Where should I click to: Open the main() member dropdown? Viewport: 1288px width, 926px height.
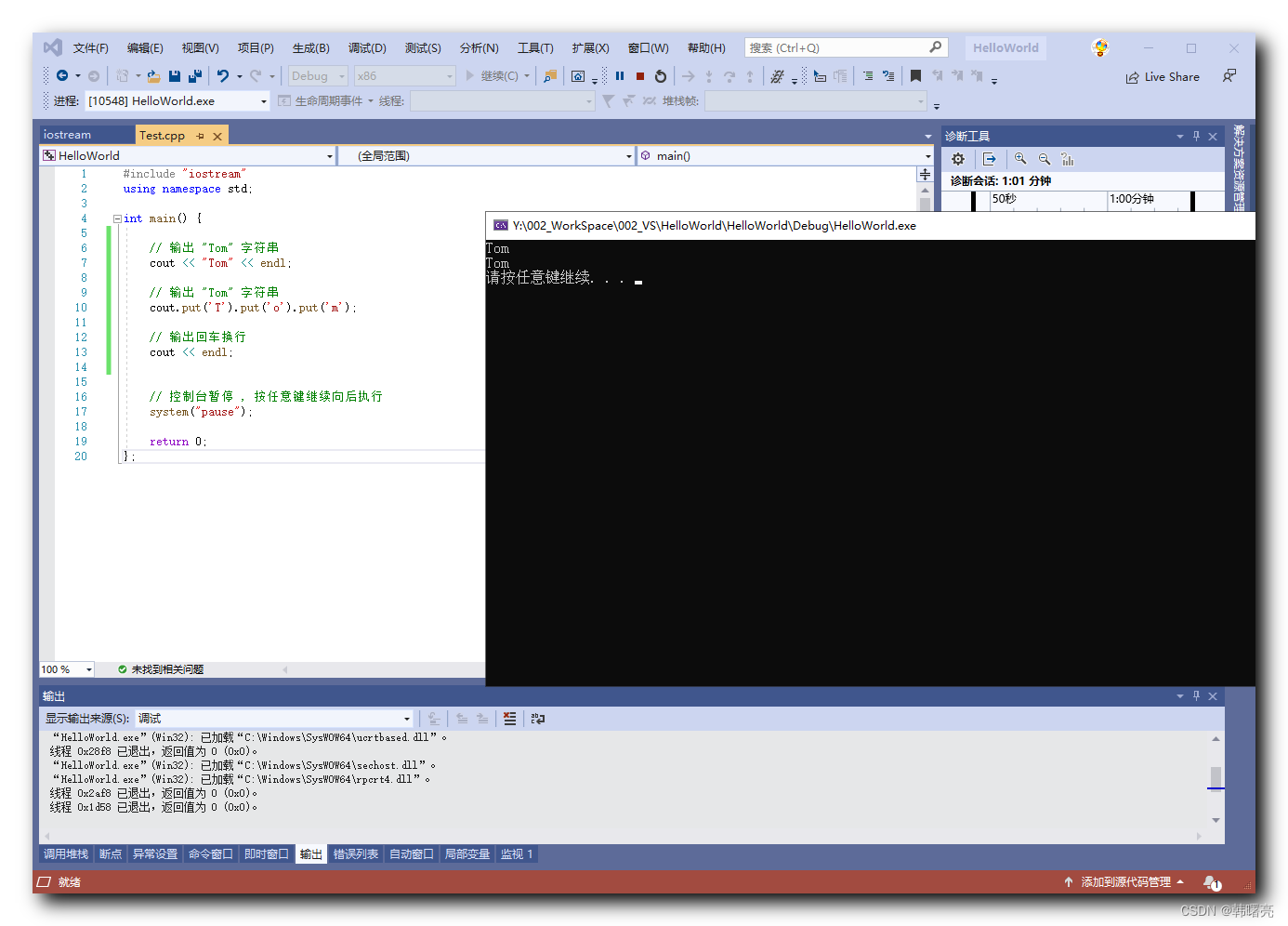click(927, 156)
